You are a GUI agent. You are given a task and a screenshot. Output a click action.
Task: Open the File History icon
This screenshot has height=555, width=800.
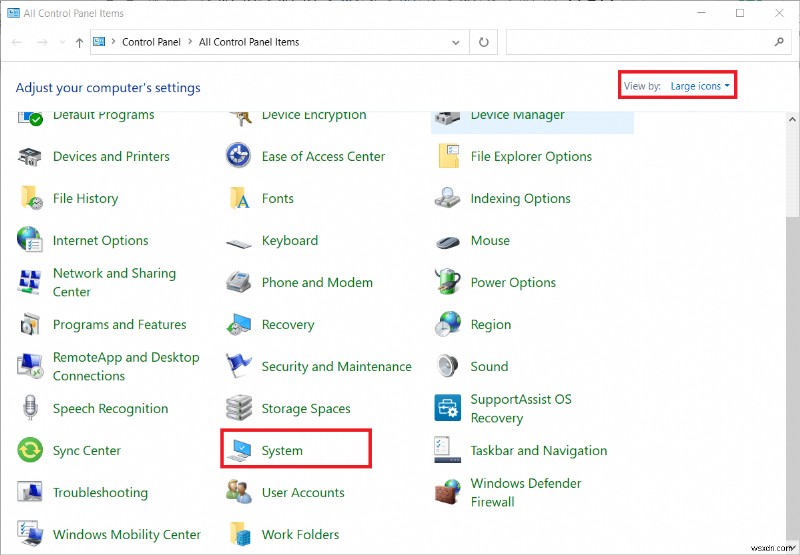point(31,198)
